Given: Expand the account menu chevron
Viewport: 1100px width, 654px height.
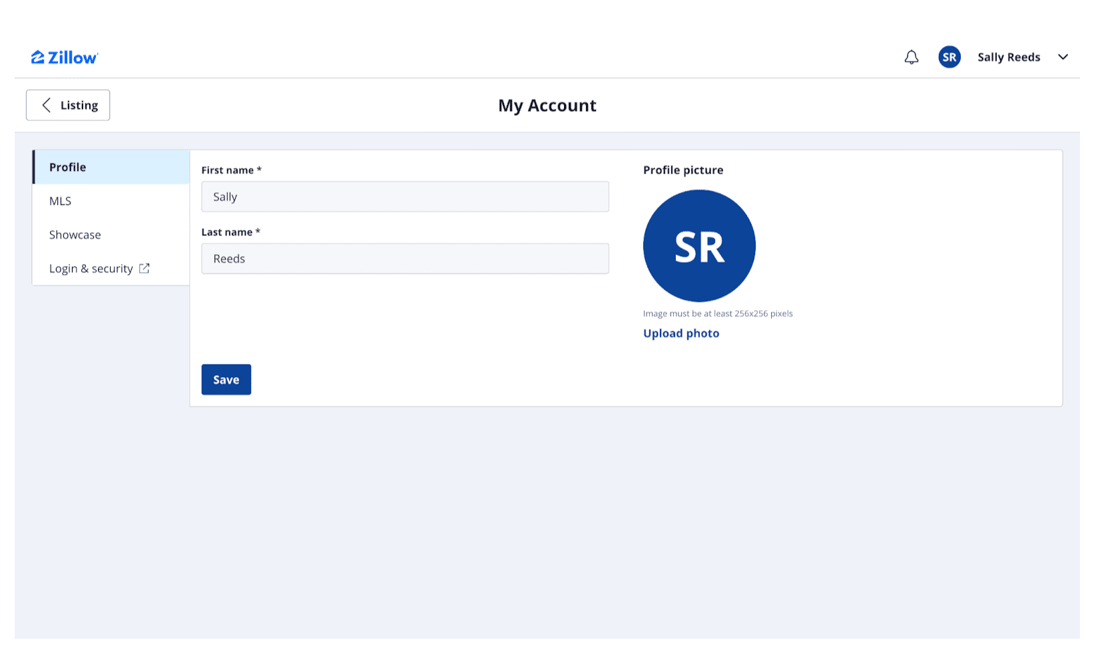Looking at the screenshot, I should point(1063,57).
